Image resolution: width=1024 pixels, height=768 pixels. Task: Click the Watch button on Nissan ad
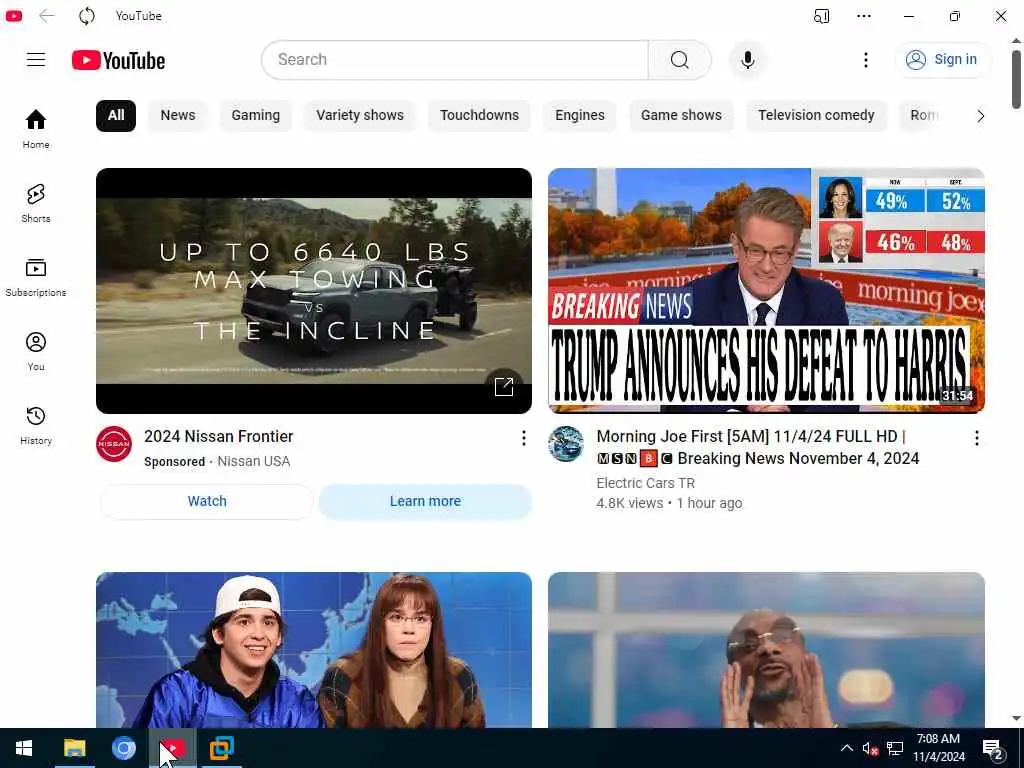click(x=207, y=502)
